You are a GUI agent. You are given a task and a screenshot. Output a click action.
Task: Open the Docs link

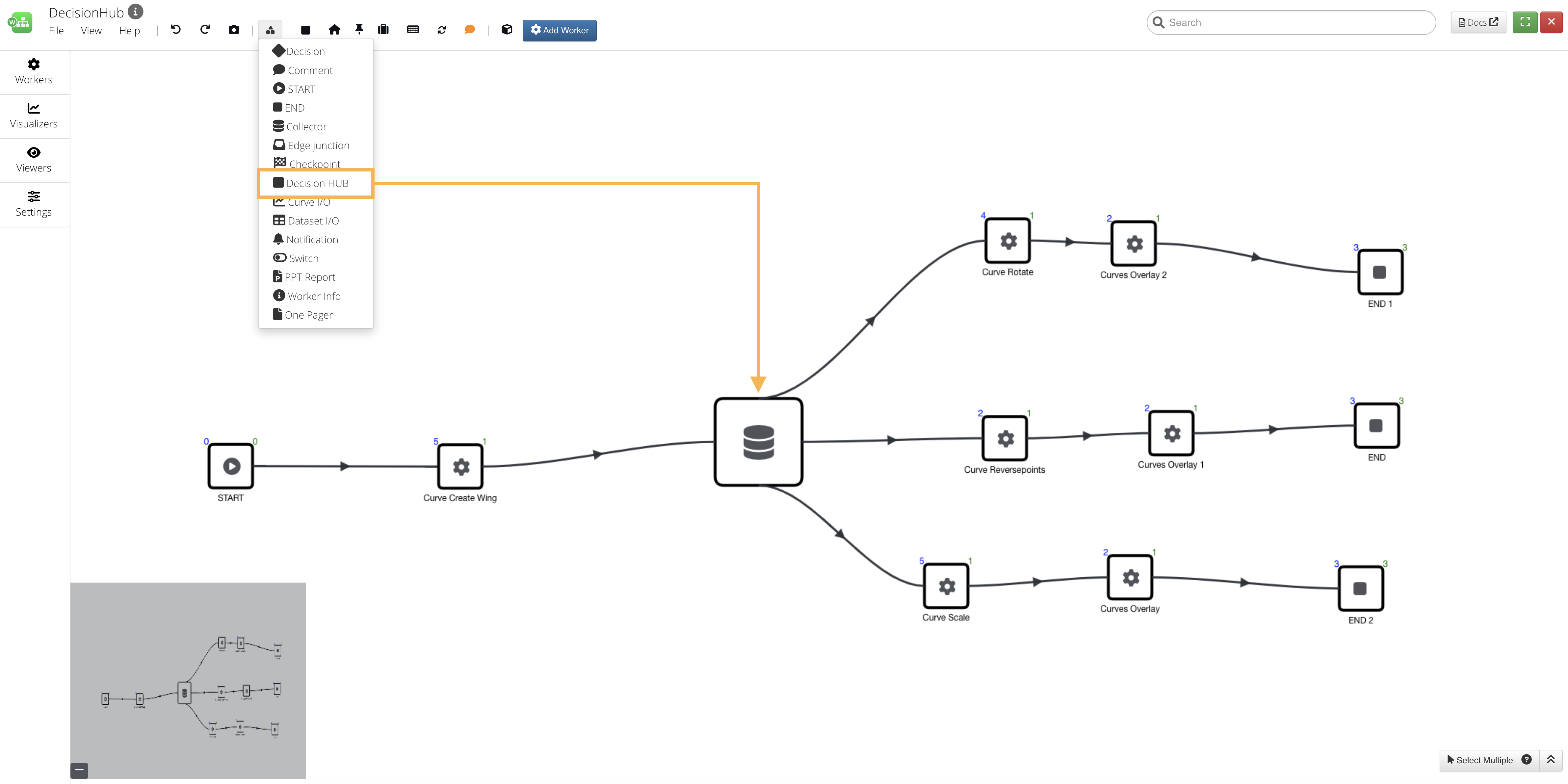coord(1478,22)
